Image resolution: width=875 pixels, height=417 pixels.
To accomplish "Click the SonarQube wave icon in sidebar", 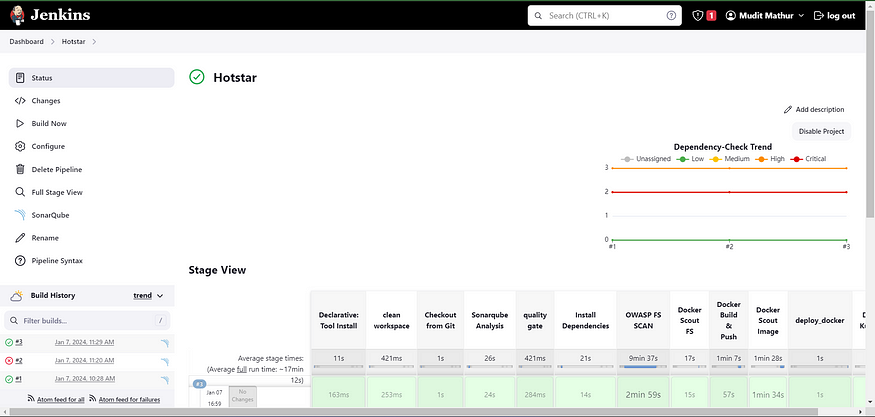I will click(20, 215).
